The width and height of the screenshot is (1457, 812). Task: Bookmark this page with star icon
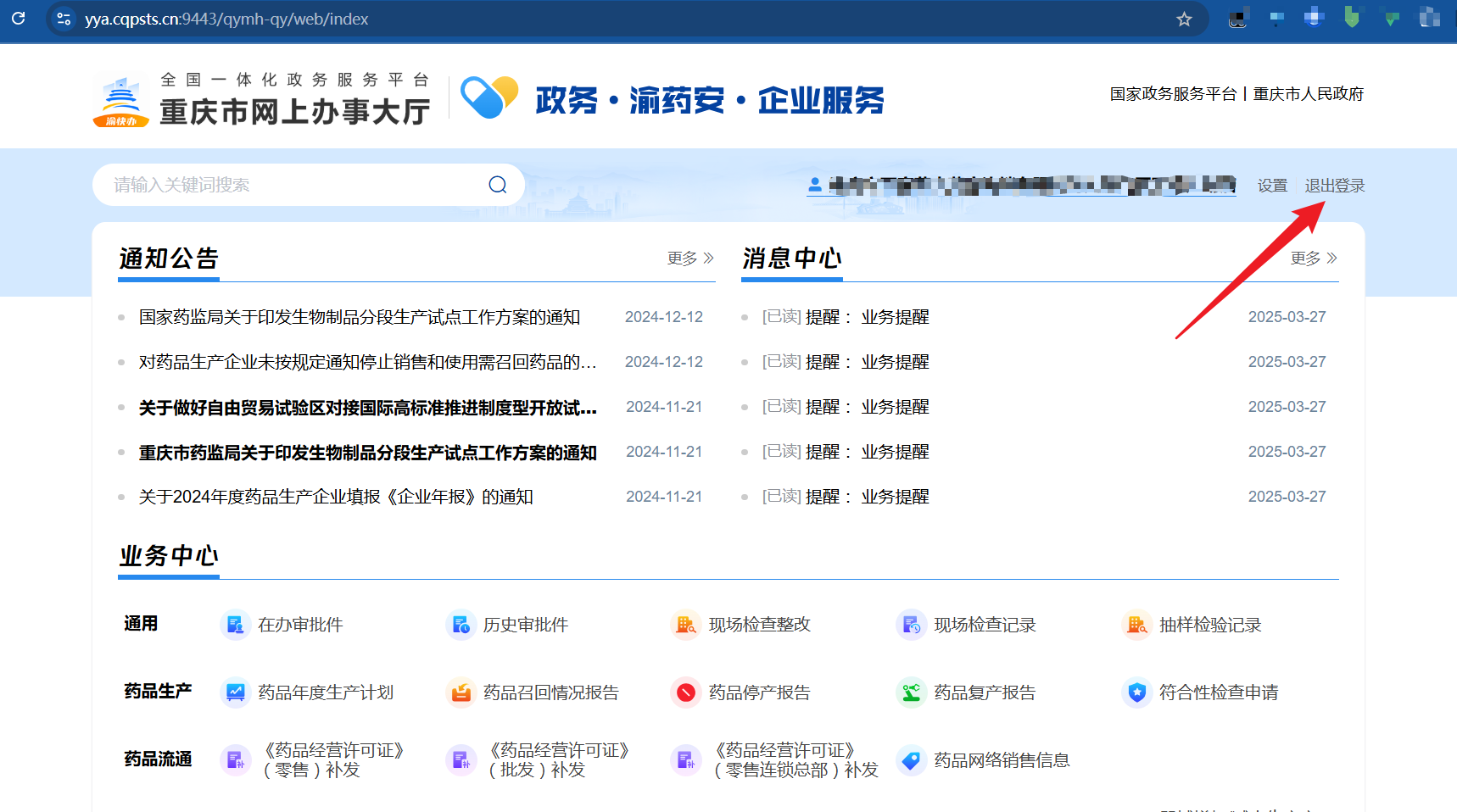[1184, 19]
